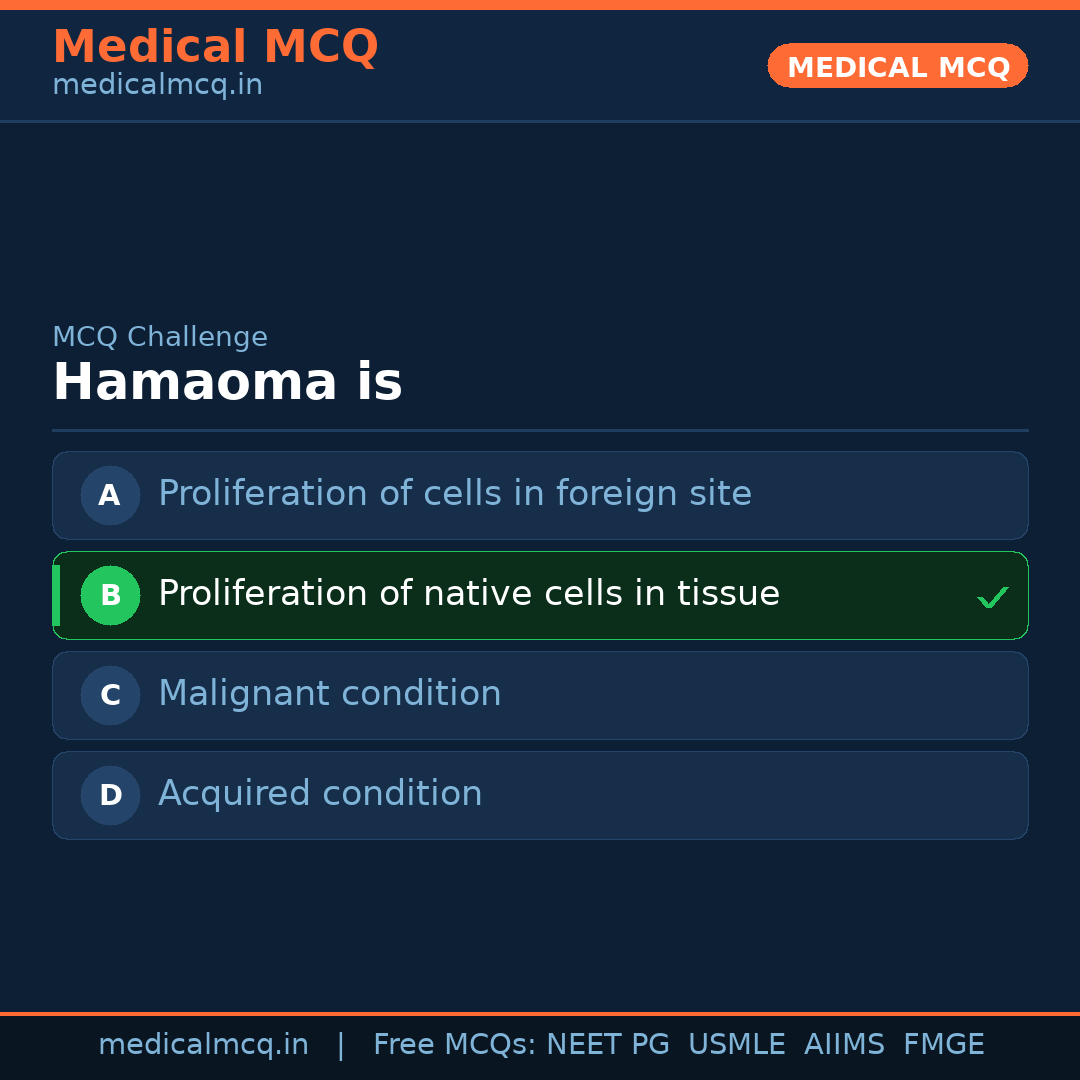This screenshot has height=1080, width=1080.
Task: Choose the 'Acquired condition' option
Action: (320, 794)
